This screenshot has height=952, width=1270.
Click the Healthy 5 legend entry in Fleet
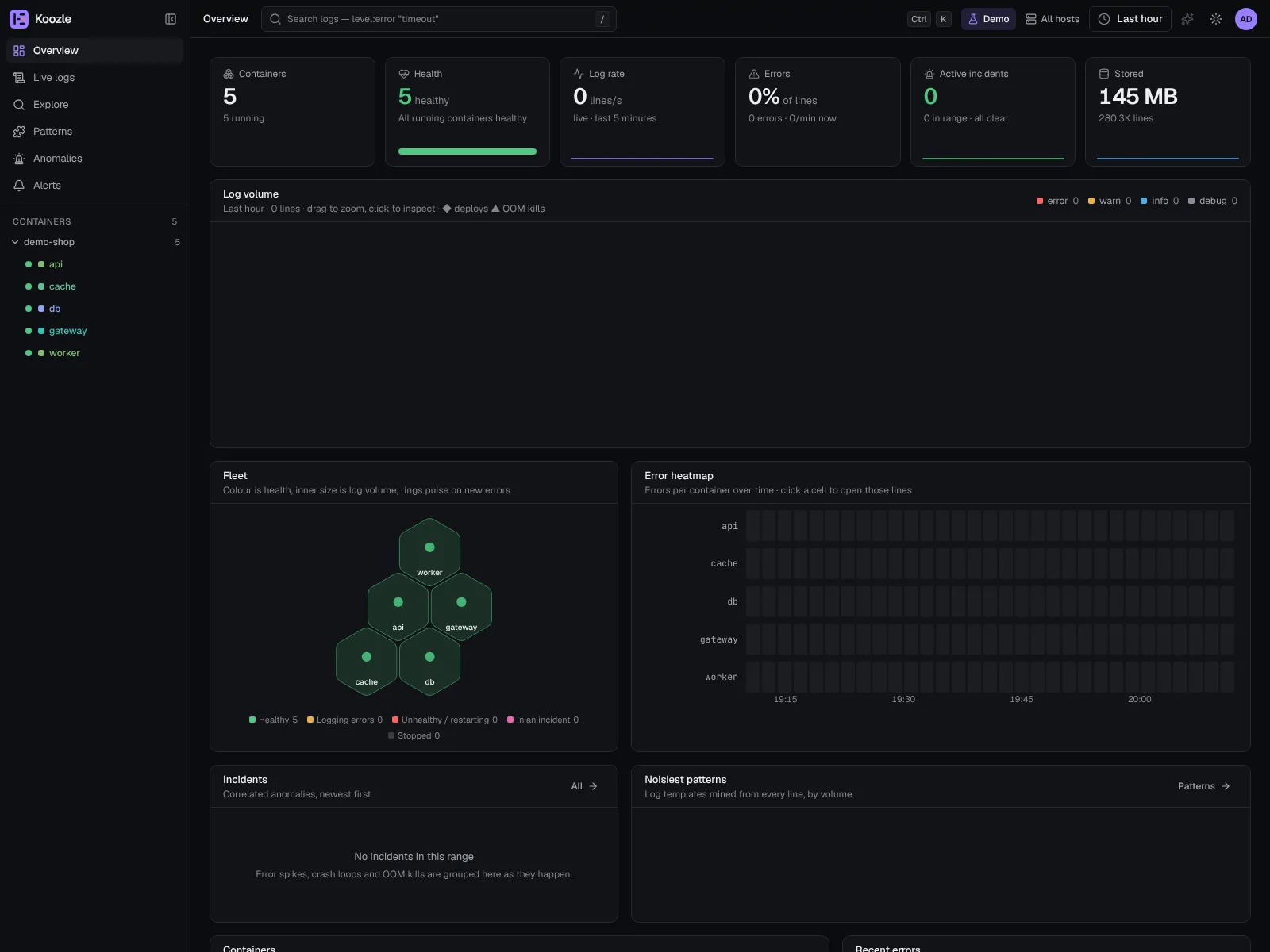(x=273, y=720)
